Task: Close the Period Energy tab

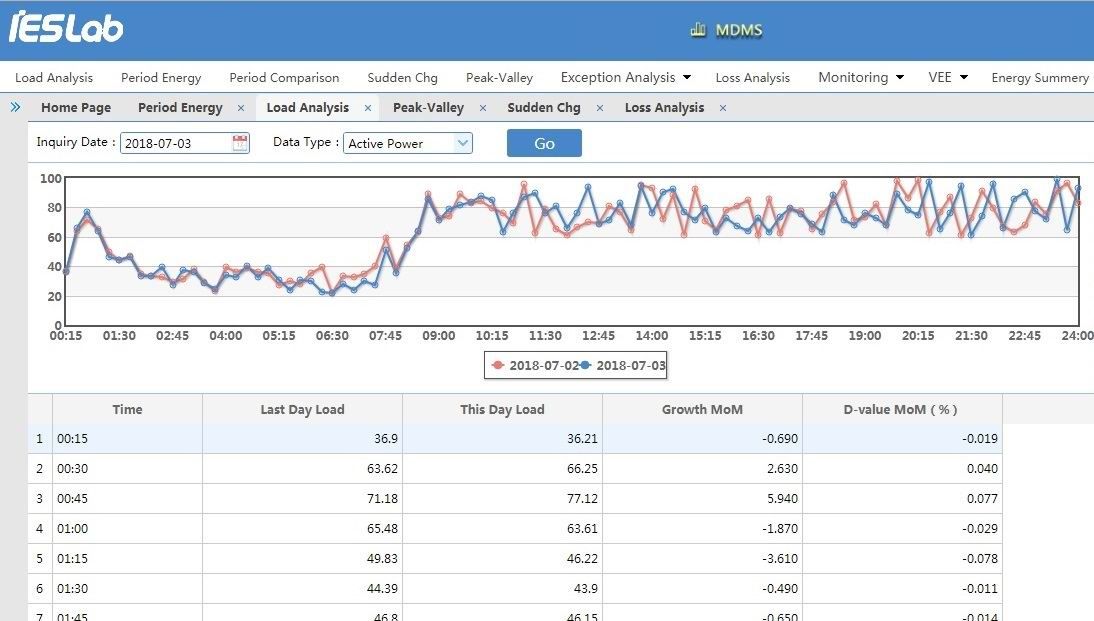Action: 241,108
